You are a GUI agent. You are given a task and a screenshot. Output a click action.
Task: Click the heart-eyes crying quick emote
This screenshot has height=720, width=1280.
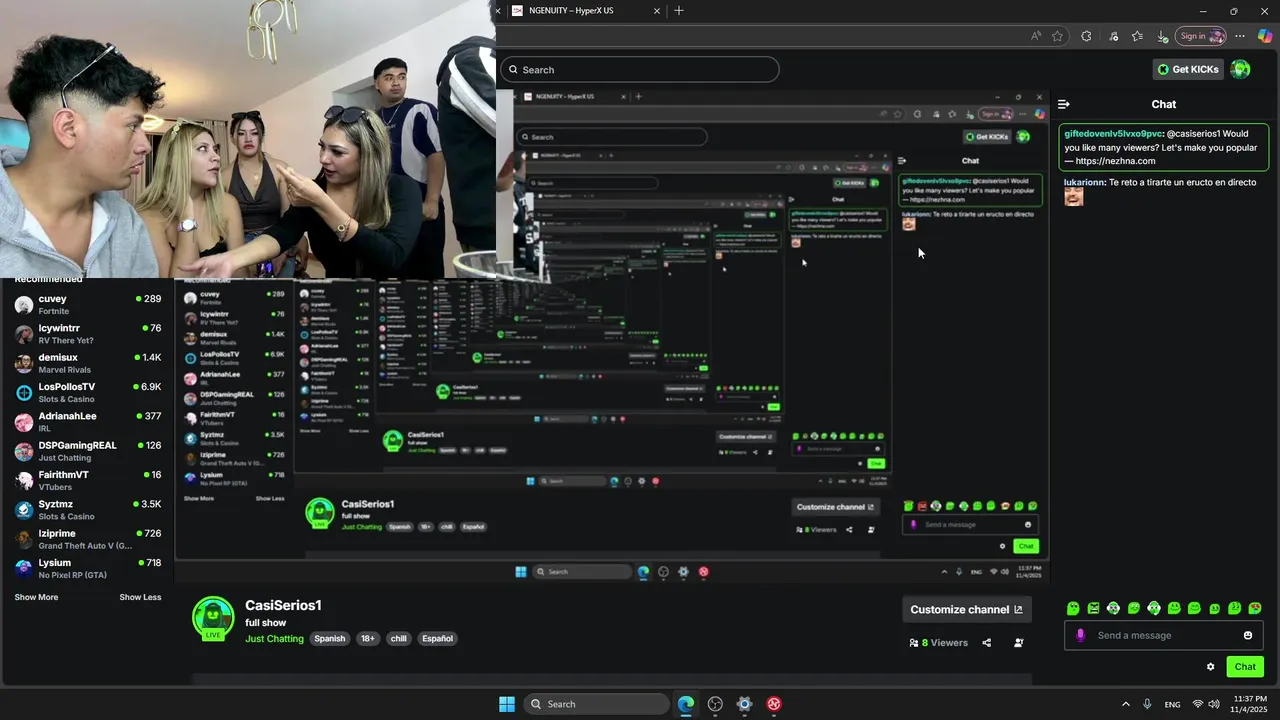pos(1255,608)
